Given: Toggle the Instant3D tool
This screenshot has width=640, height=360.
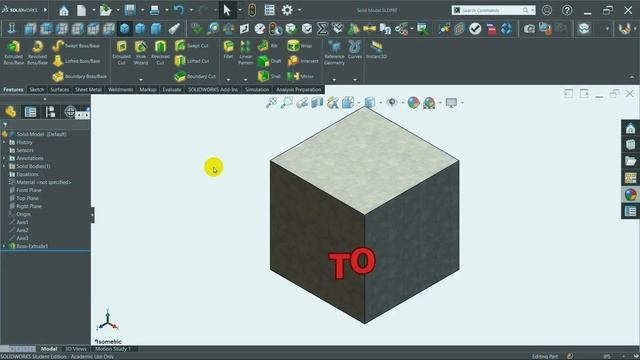Looking at the screenshot, I should [x=376, y=50].
